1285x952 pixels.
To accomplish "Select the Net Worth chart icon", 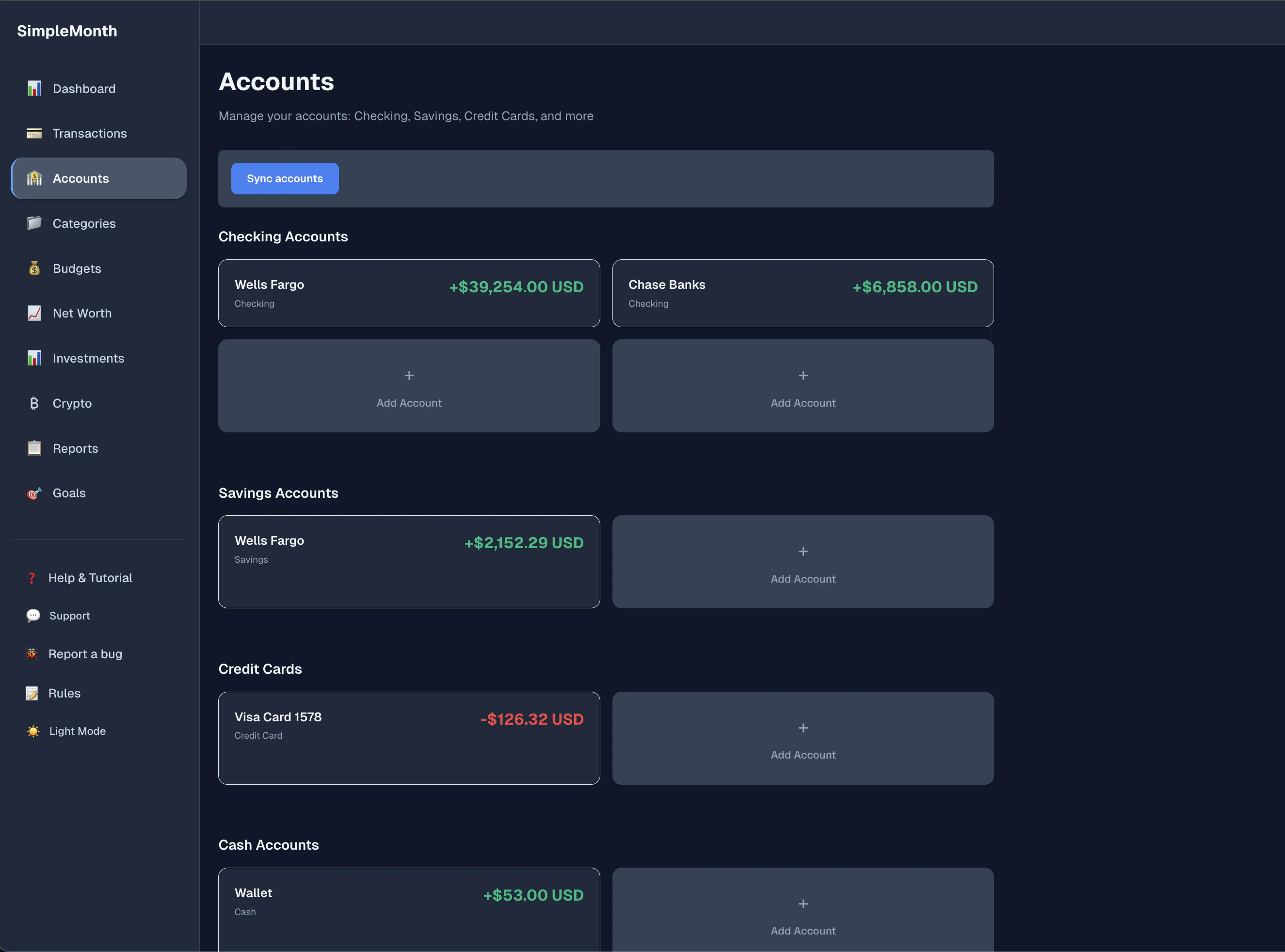I will pos(34,313).
